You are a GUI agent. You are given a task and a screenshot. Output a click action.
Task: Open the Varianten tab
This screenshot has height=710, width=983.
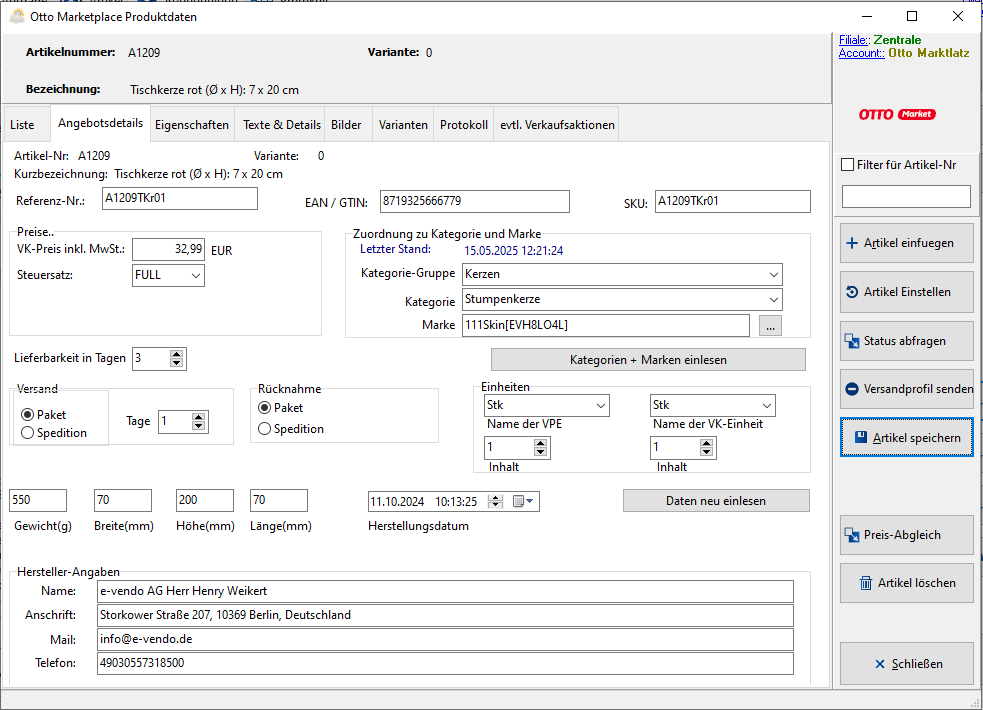(x=403, y=125)
